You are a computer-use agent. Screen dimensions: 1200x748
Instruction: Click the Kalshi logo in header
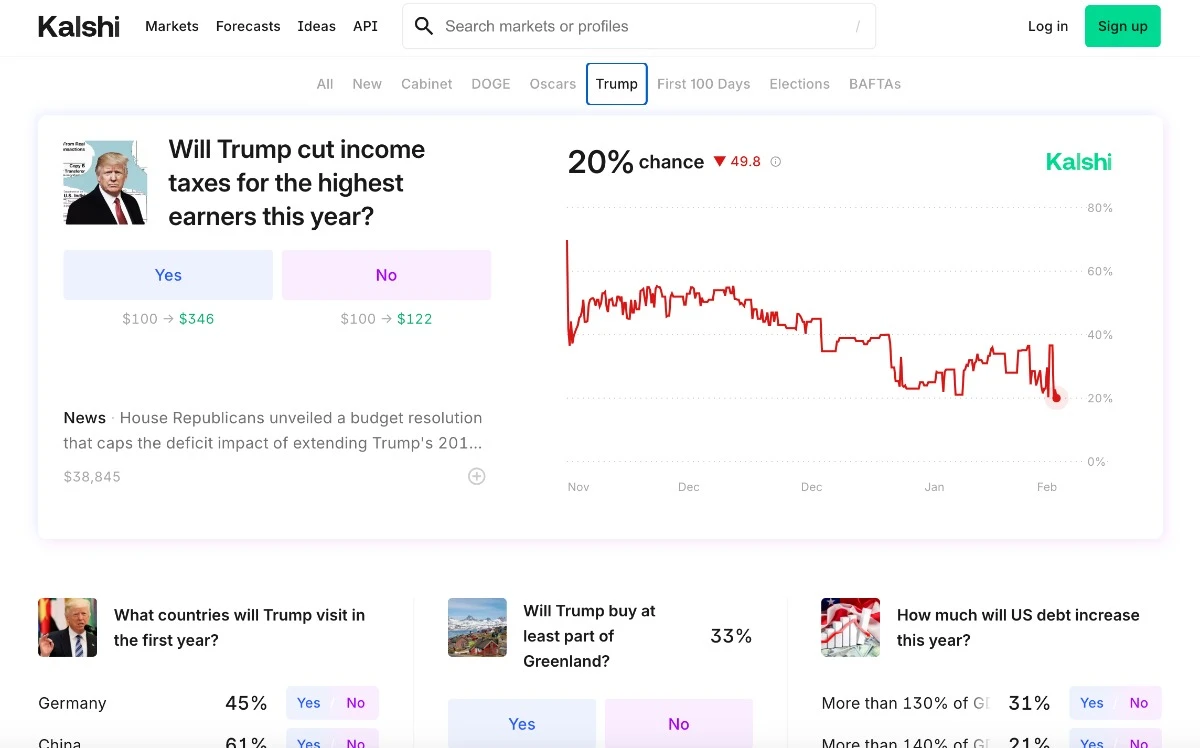[x=78, y=27]
